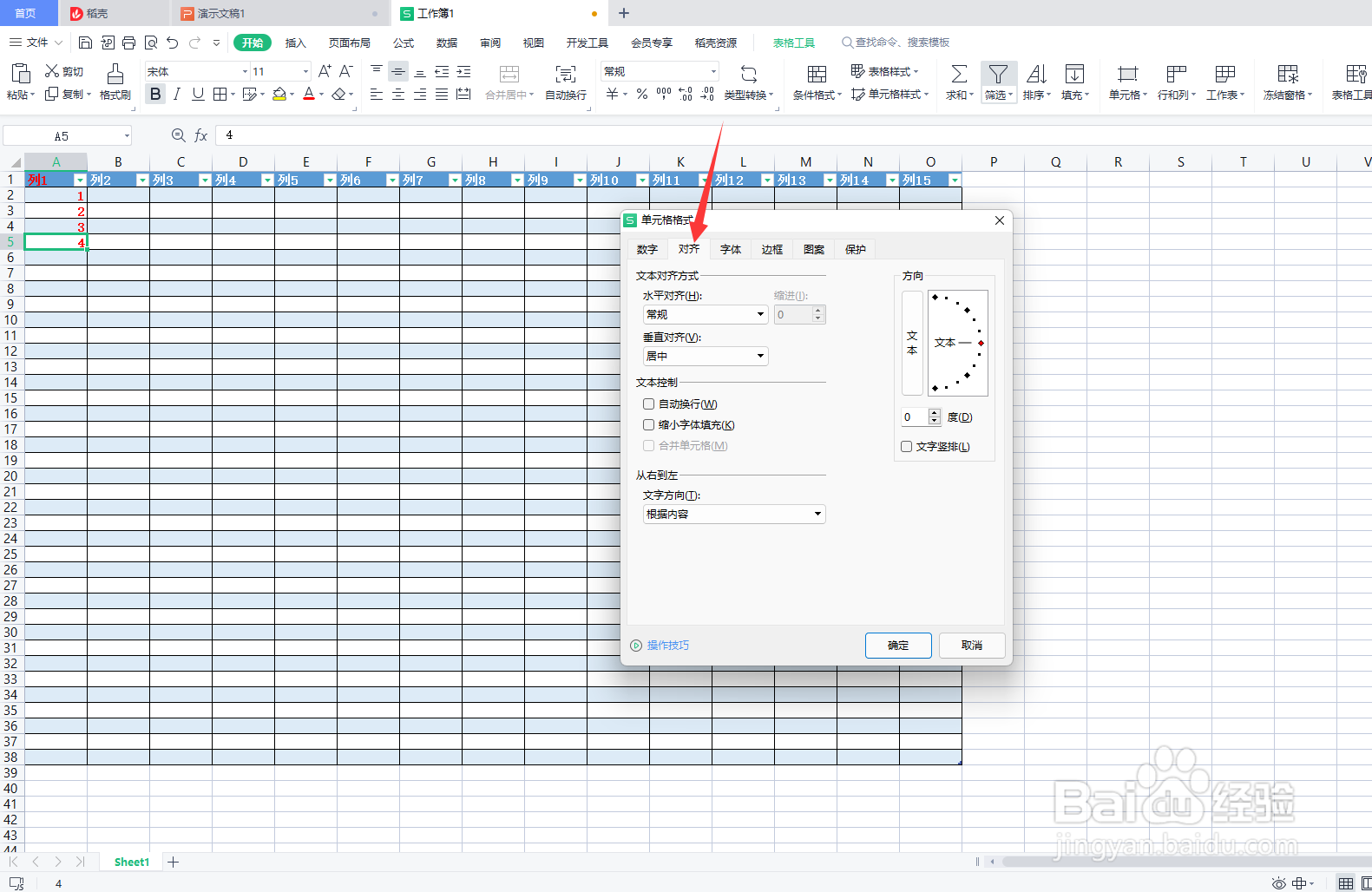The width and height of the screenshot is (1372, 892).
Task: Enable the 缩小字体填充 checkbox
Action: 648,424
